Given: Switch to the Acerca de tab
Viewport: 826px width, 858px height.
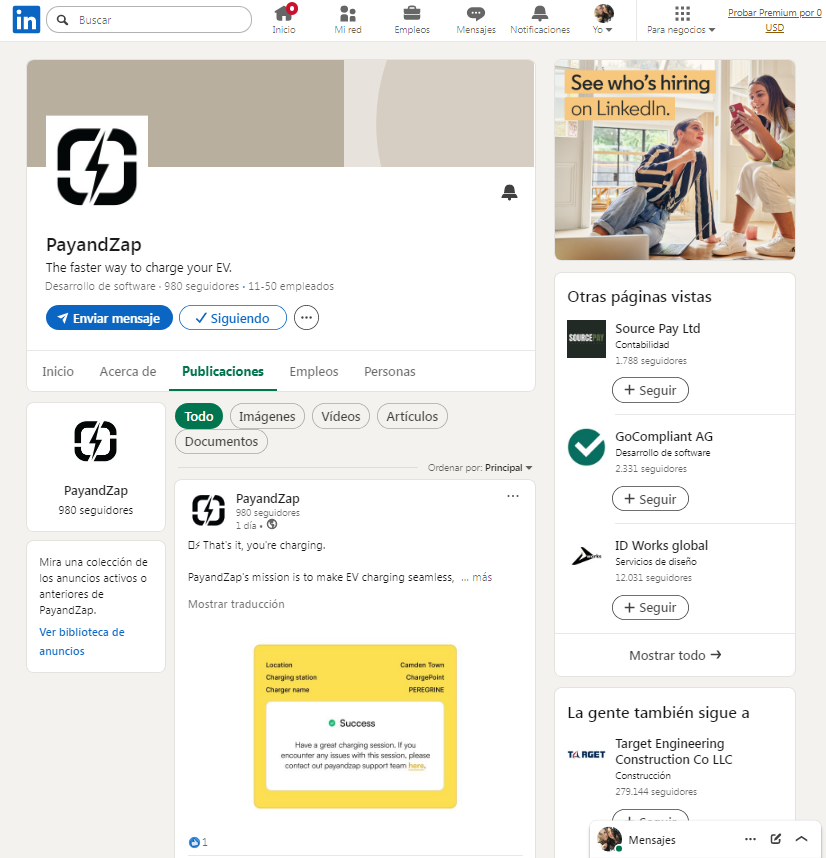Looking at the screenshot, I should coord(128,372).
